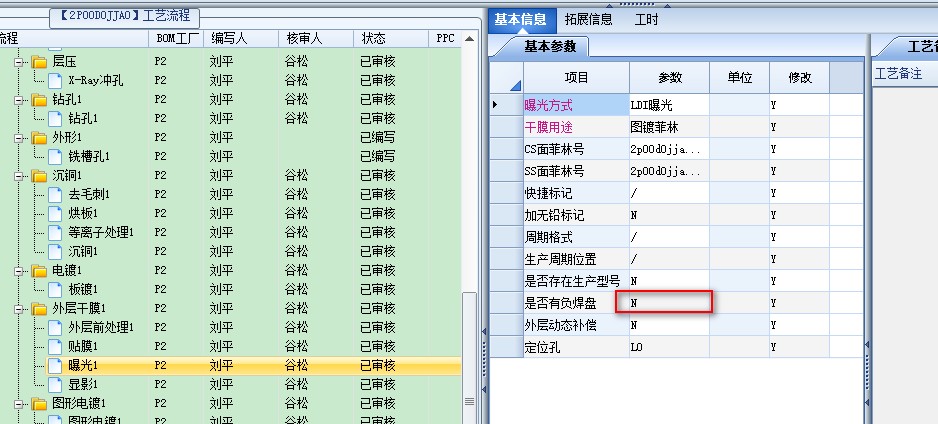Click the folder icon of the 沉铜1 group
The width and height of the screenshot is (938, 424).
coord(39,175)
